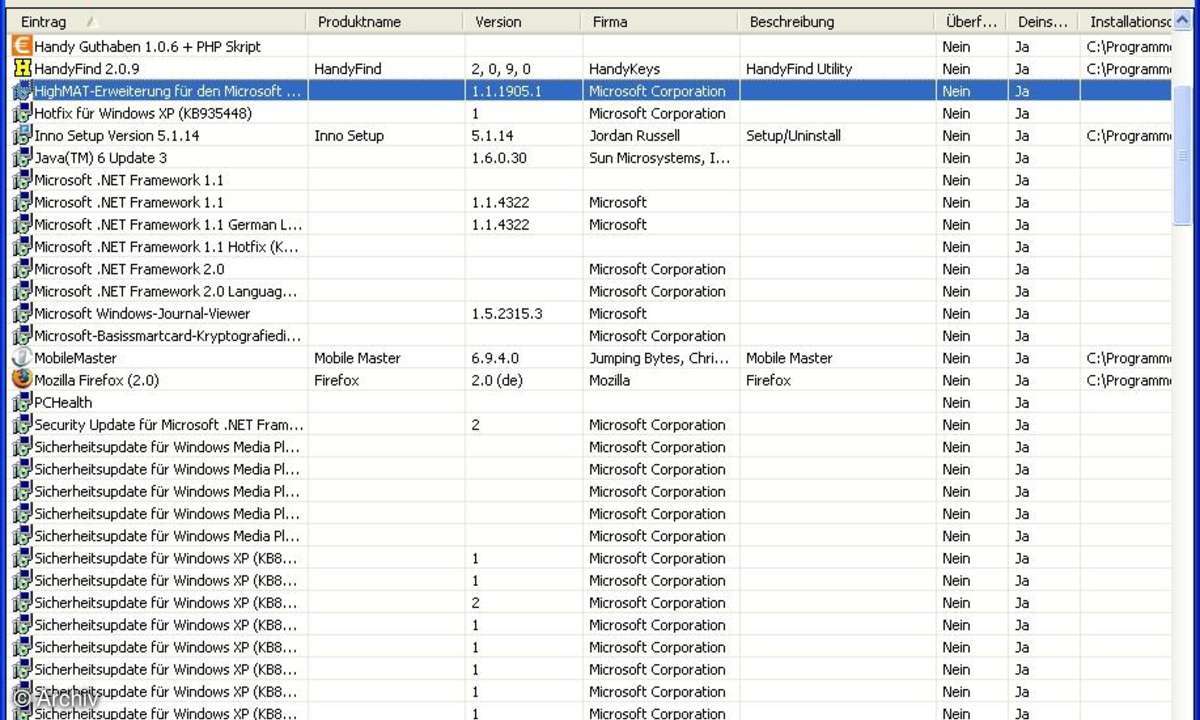This screenshot has width=1200, height=720.
Task: Click the Jumping Bytes, Chri... company cell
Action: pyautogui.click(x=659, y=358)
